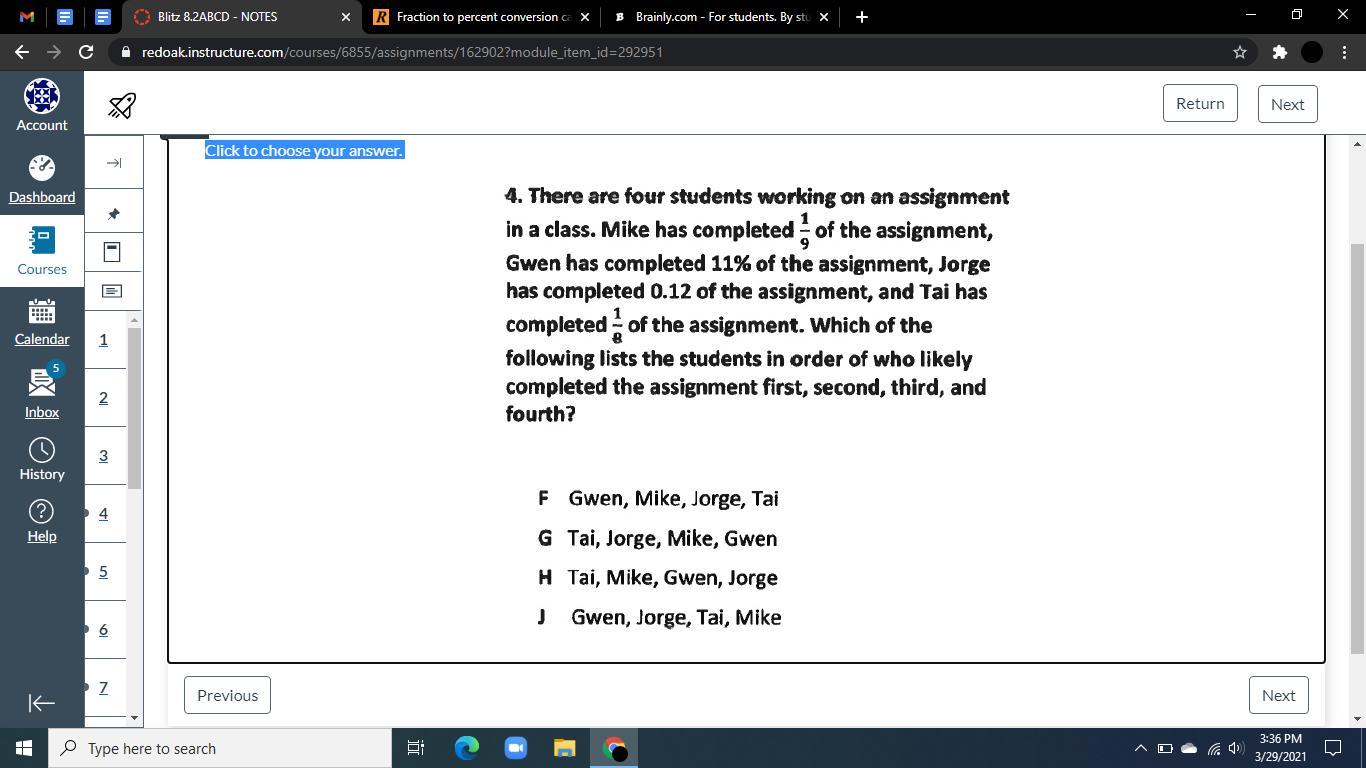Image resolution: width=1366 pixels, height=768 pixels.
Task: Click the Windows search box
Action: point(220,748)
